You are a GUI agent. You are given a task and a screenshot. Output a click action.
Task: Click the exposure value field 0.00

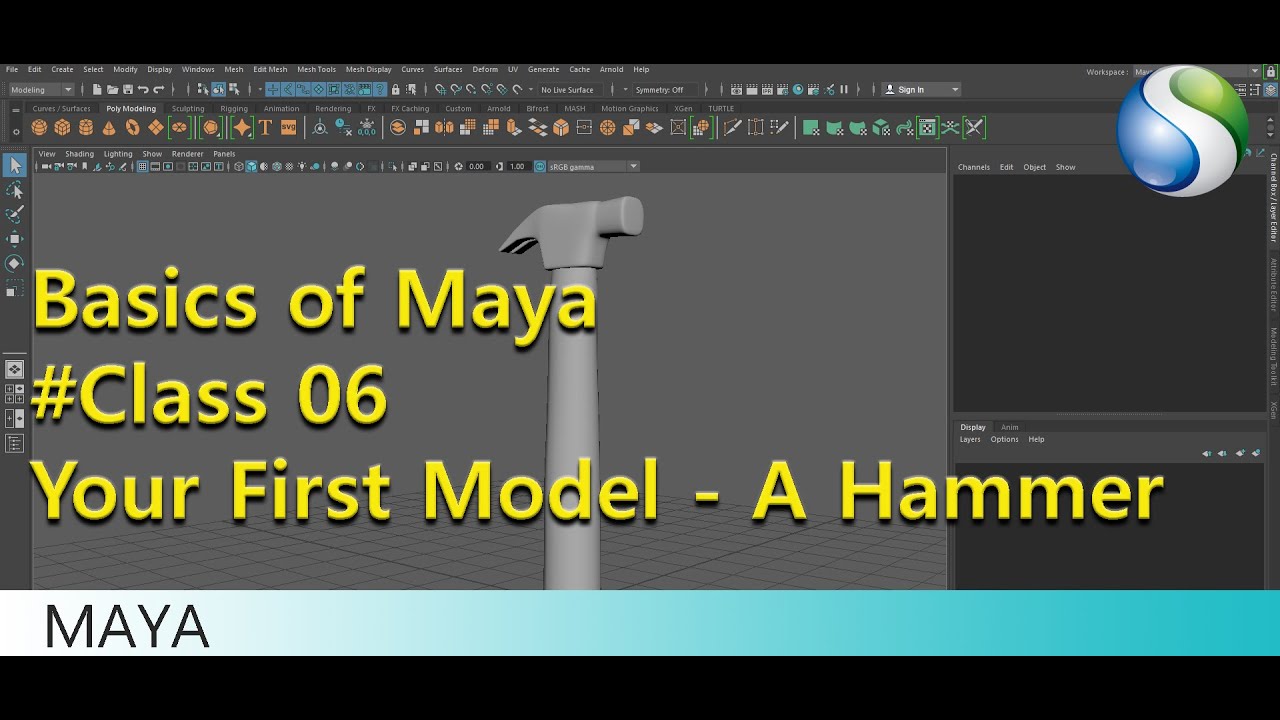tap(477, 166)
